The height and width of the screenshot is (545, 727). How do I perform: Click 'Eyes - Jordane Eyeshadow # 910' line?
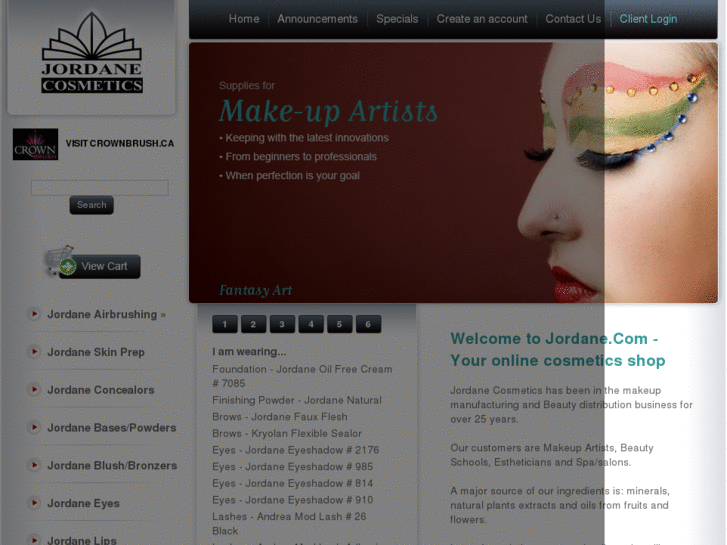[293, 500]
